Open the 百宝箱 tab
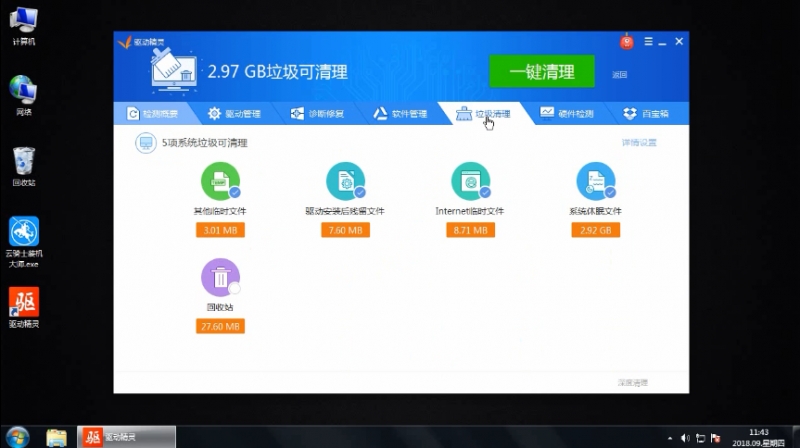The width and height of the screenshot is (800, 448). (646, 113)
